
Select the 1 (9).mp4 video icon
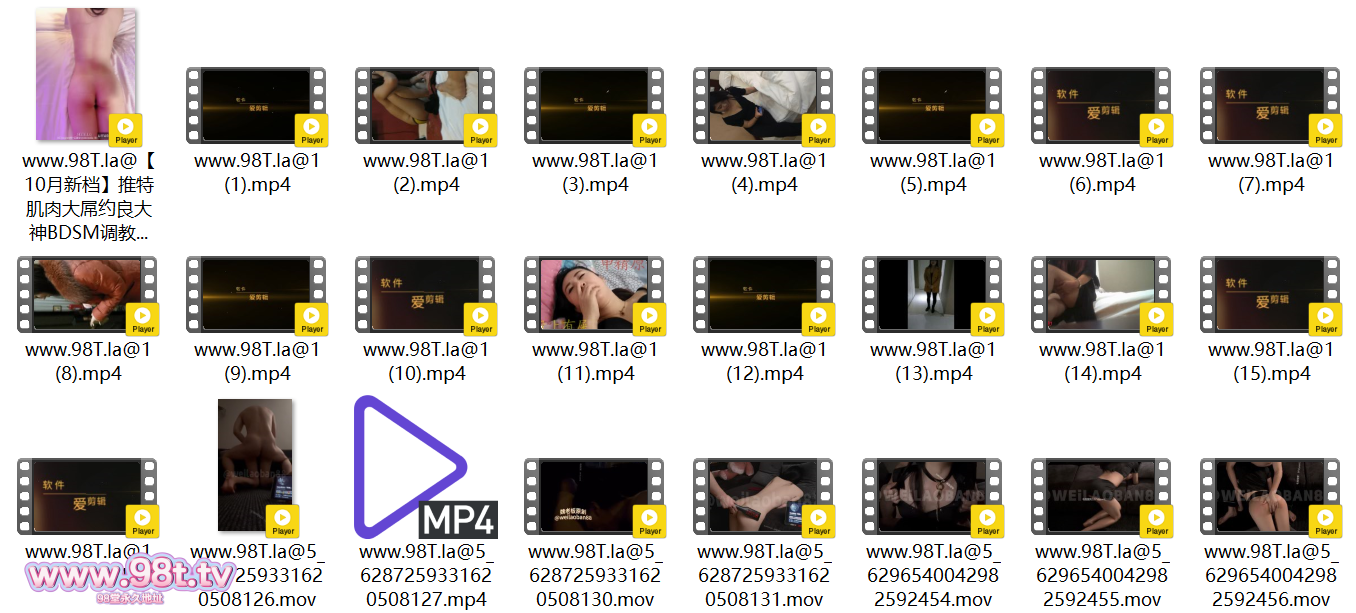(x=256, y=294)
